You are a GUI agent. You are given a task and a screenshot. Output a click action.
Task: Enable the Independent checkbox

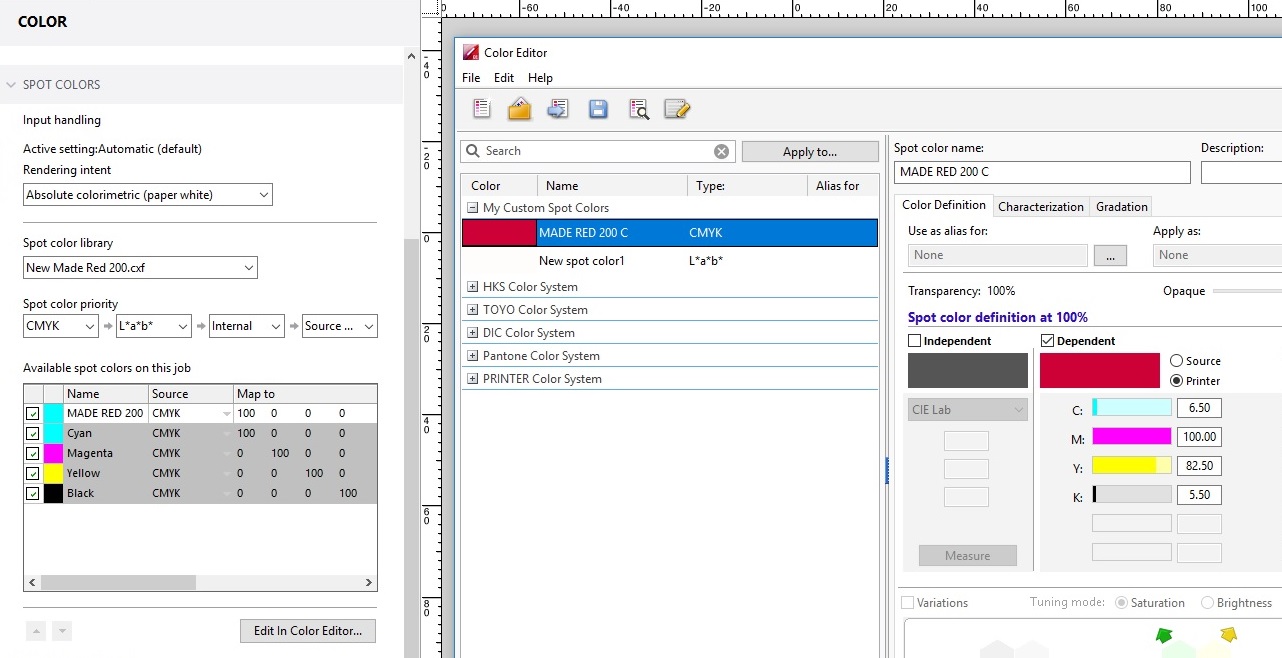[x=914, y=341]
